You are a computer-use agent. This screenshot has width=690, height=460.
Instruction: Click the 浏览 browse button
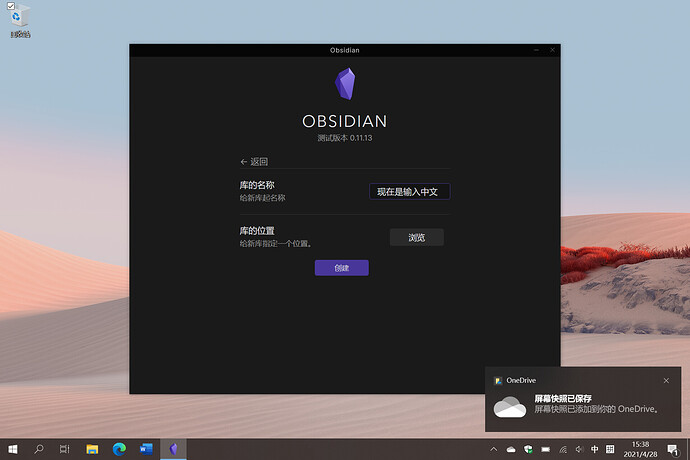(x=416, y=237)
